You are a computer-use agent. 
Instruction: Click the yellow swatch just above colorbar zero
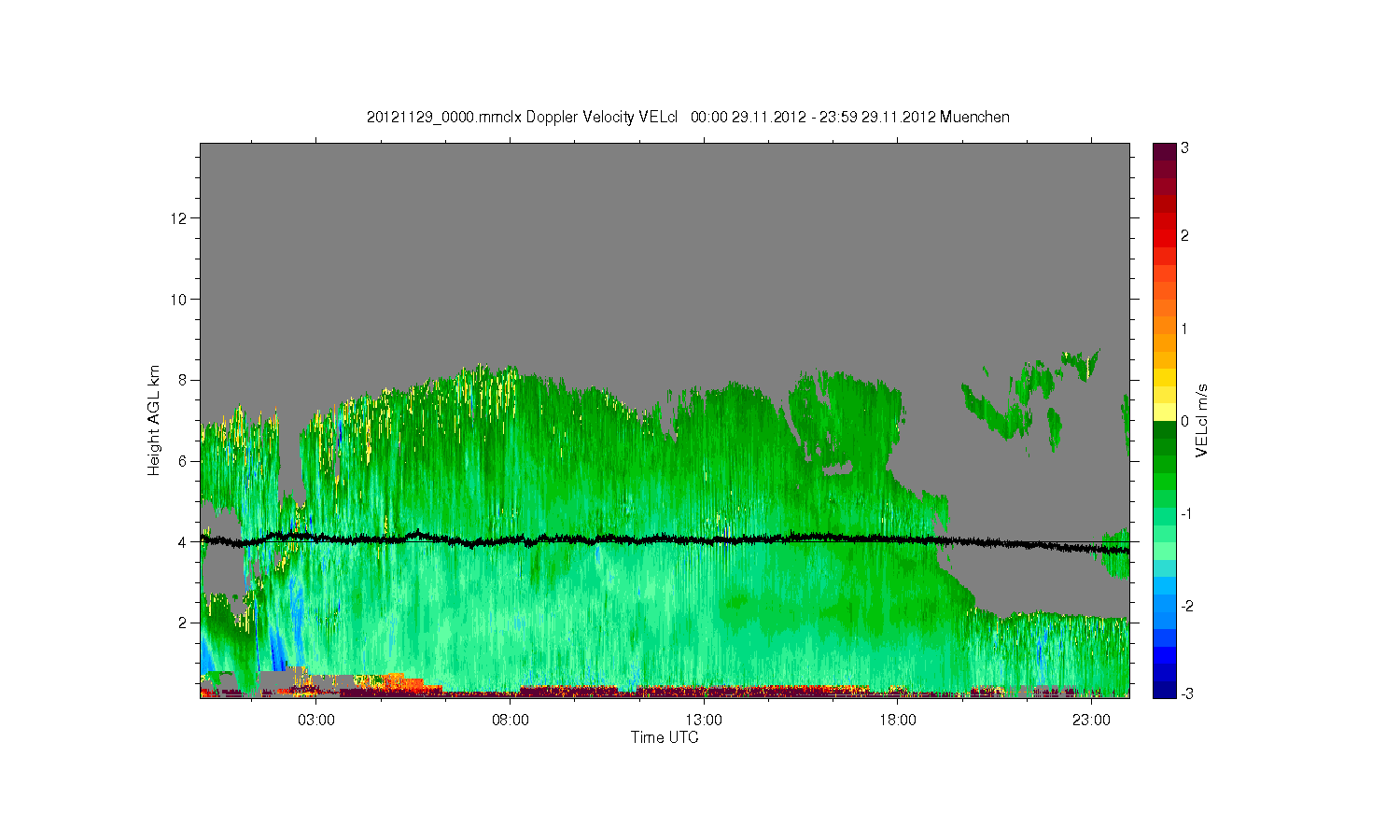[x=1164, y=413]
